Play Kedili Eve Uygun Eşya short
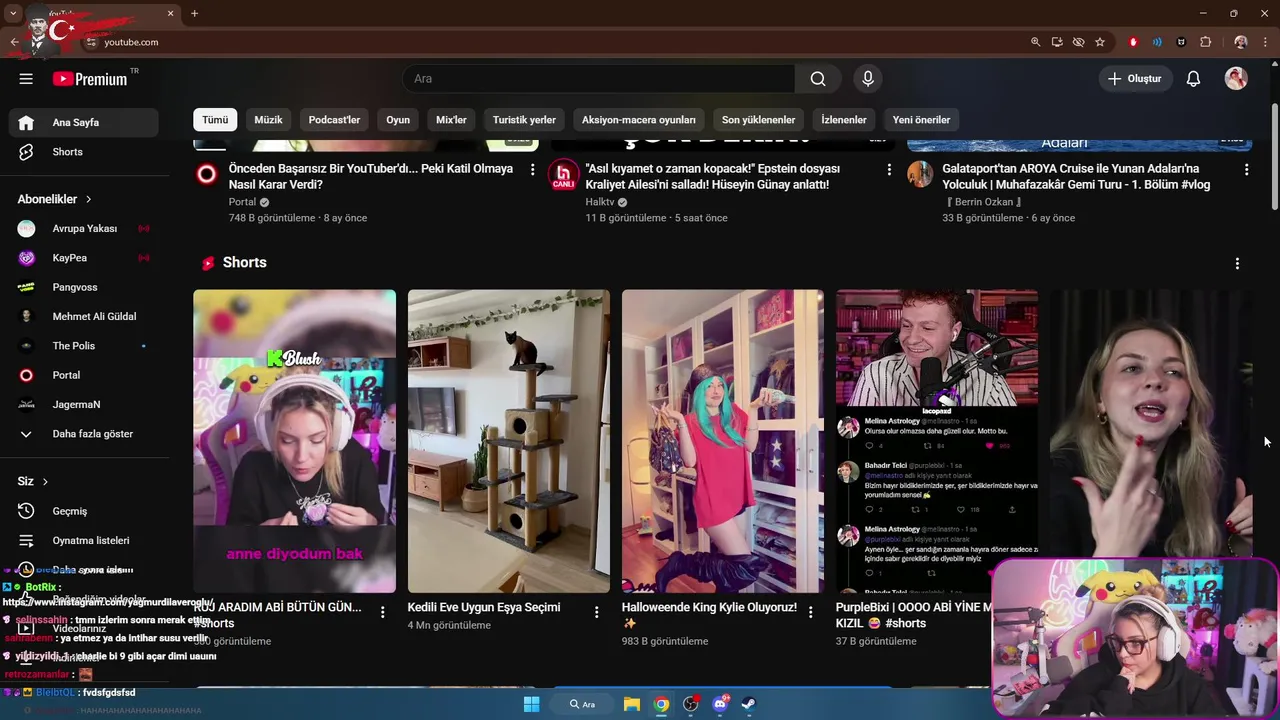Screen dimensions: 1280x720 pyautogui.click(x=508, y=441)
